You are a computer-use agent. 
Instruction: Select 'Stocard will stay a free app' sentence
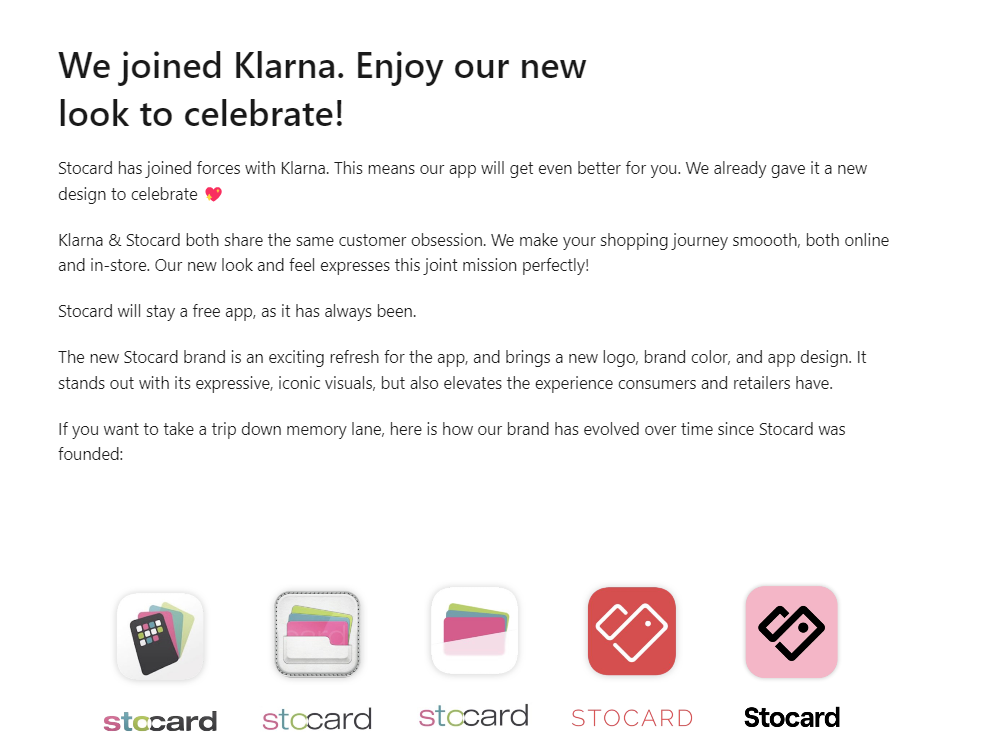(237, 311)
